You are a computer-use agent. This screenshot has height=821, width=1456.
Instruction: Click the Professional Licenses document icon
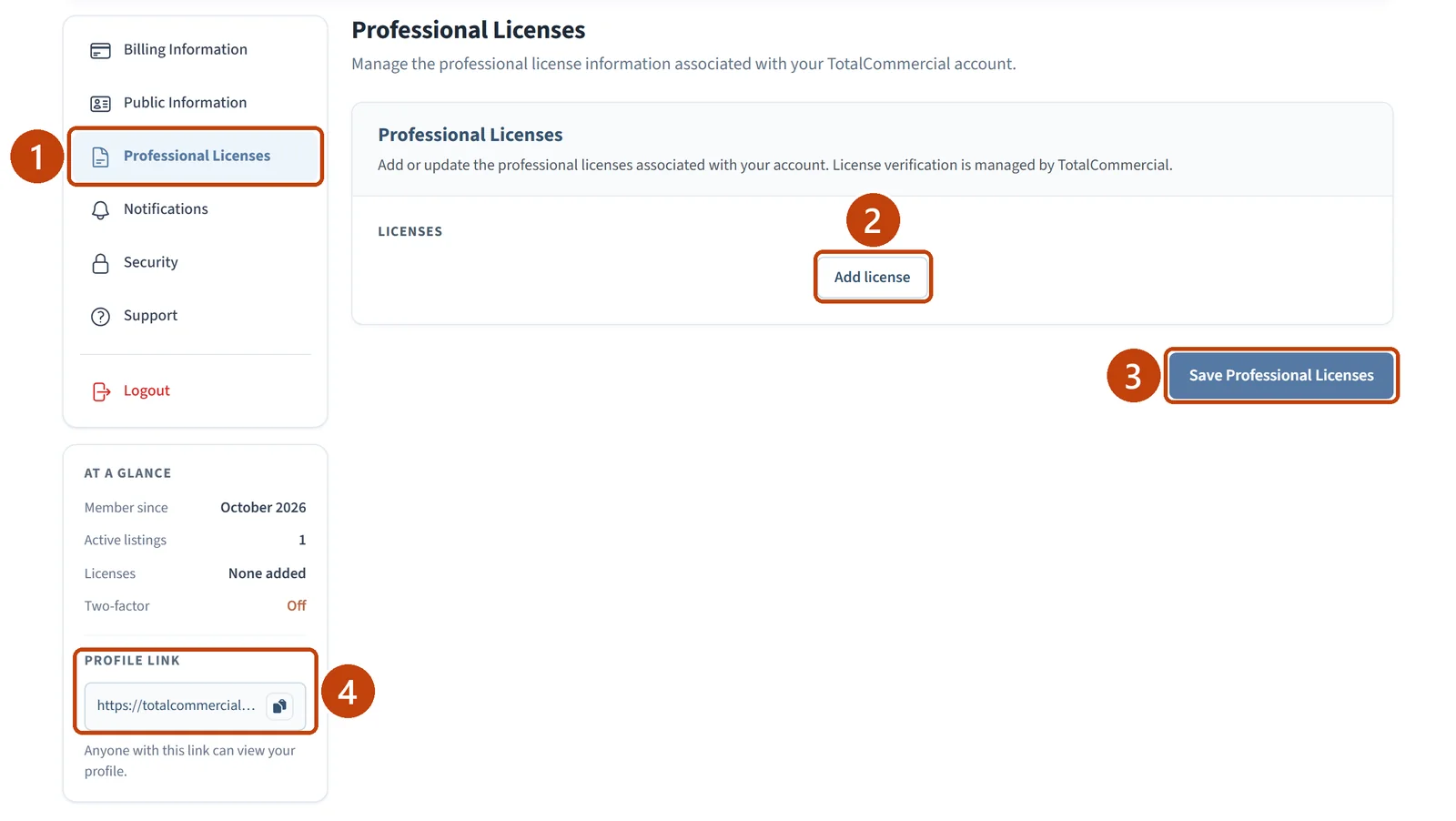click(100, 157)
